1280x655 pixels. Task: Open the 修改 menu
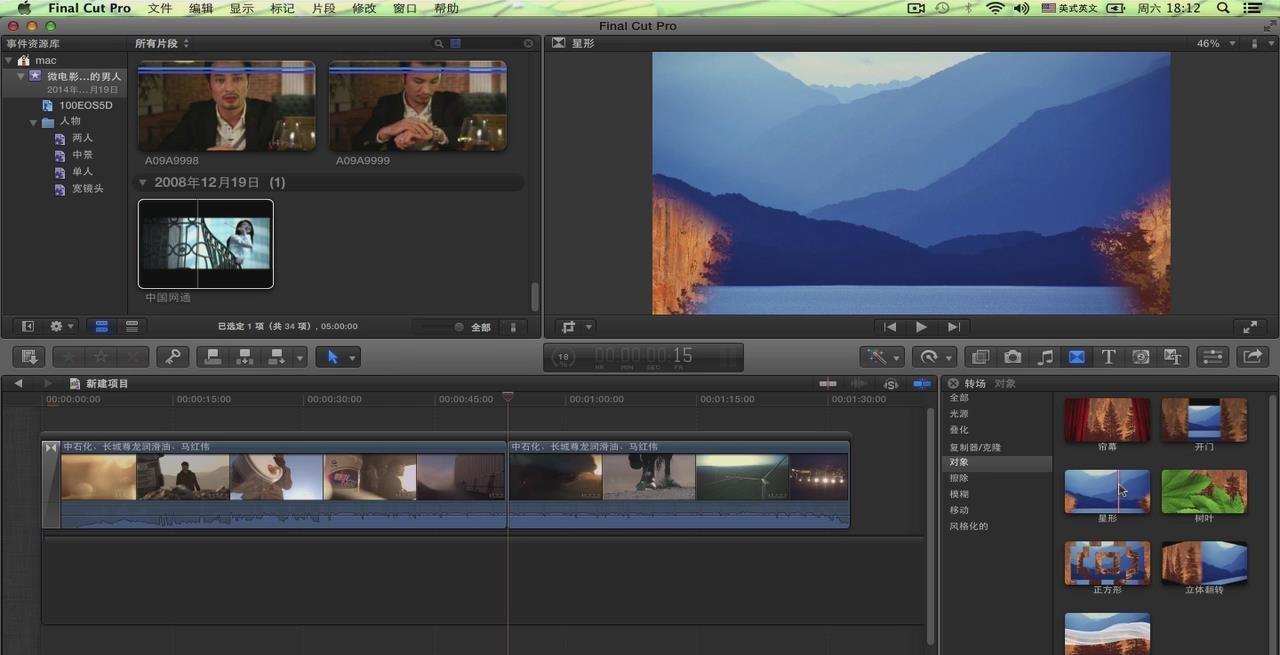(364, 8)
